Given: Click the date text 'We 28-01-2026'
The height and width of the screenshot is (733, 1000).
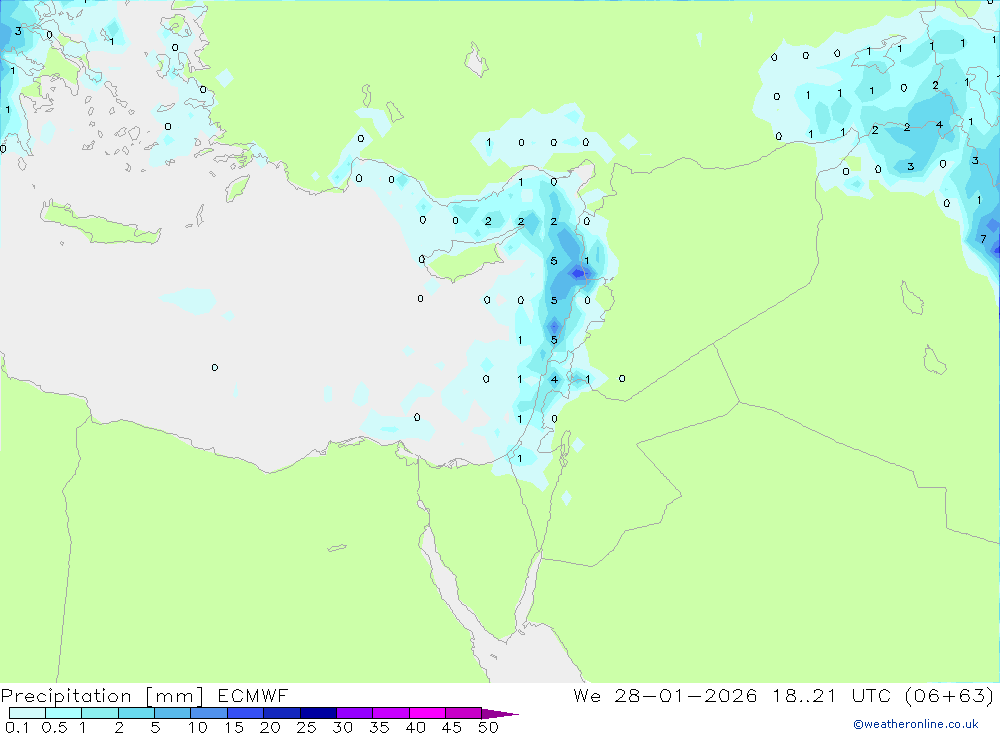Looking at the screenshot, I should (x=665, y=695).
